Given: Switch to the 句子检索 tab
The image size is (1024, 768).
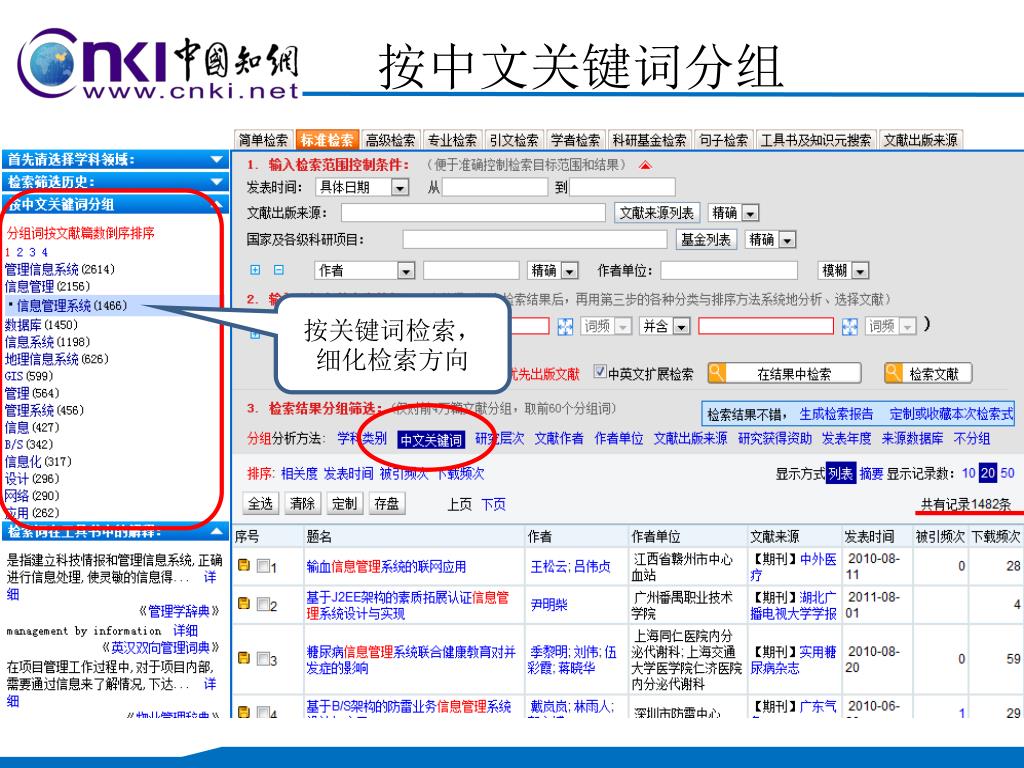Looking at the screenshot, I should coord(724,140).
